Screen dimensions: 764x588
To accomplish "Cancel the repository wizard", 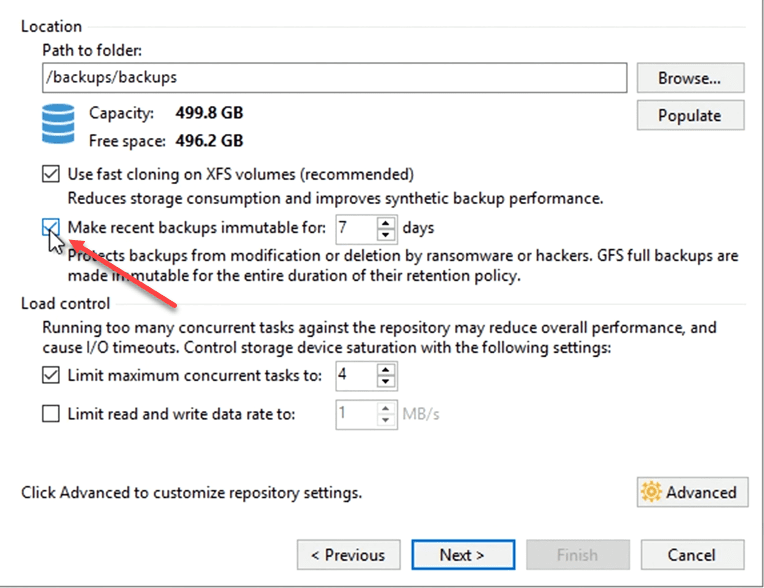I will (692, 555).
